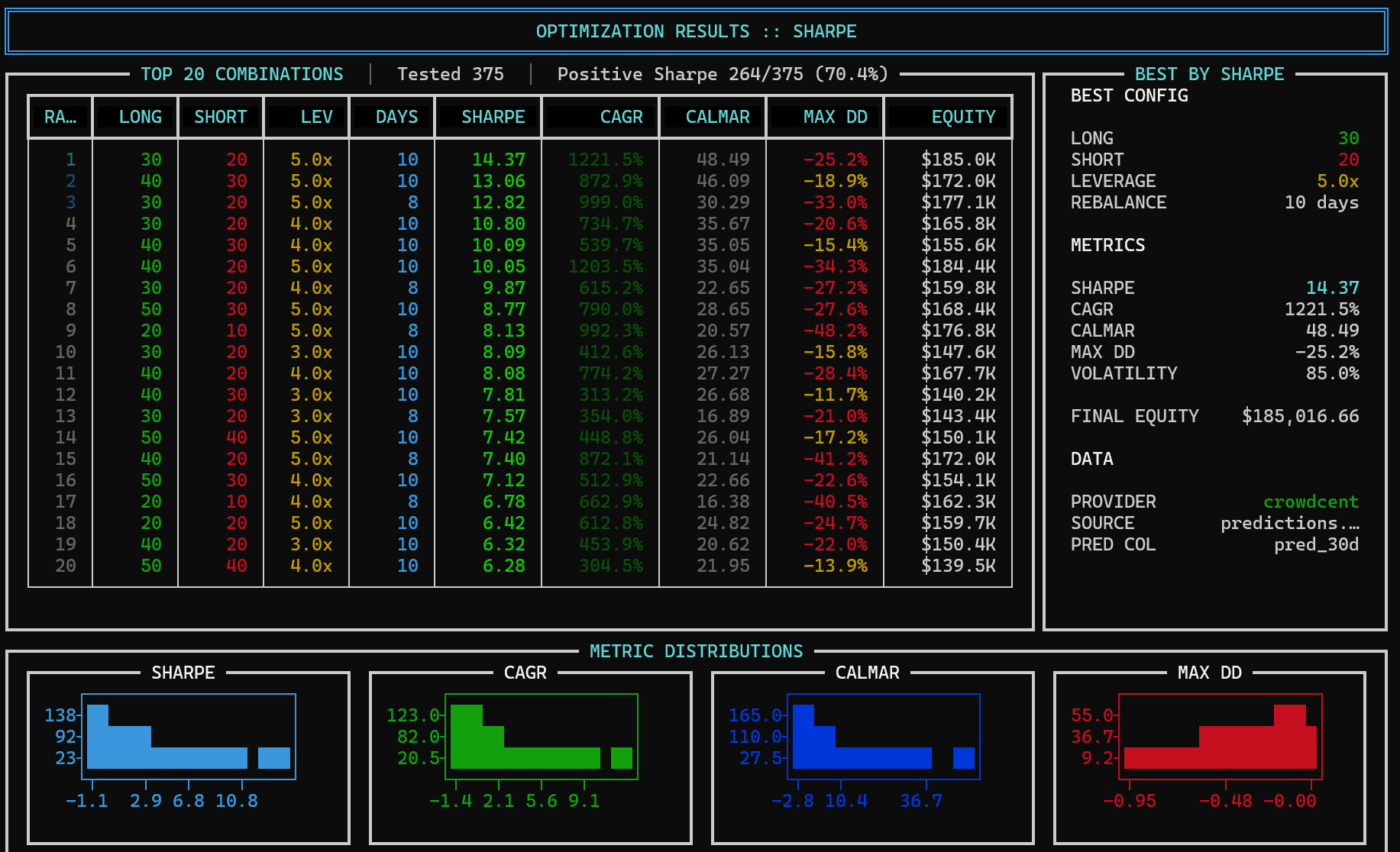Select the MAX DD column header
This screenshot has width=1400, height=852.
point(834,117)
